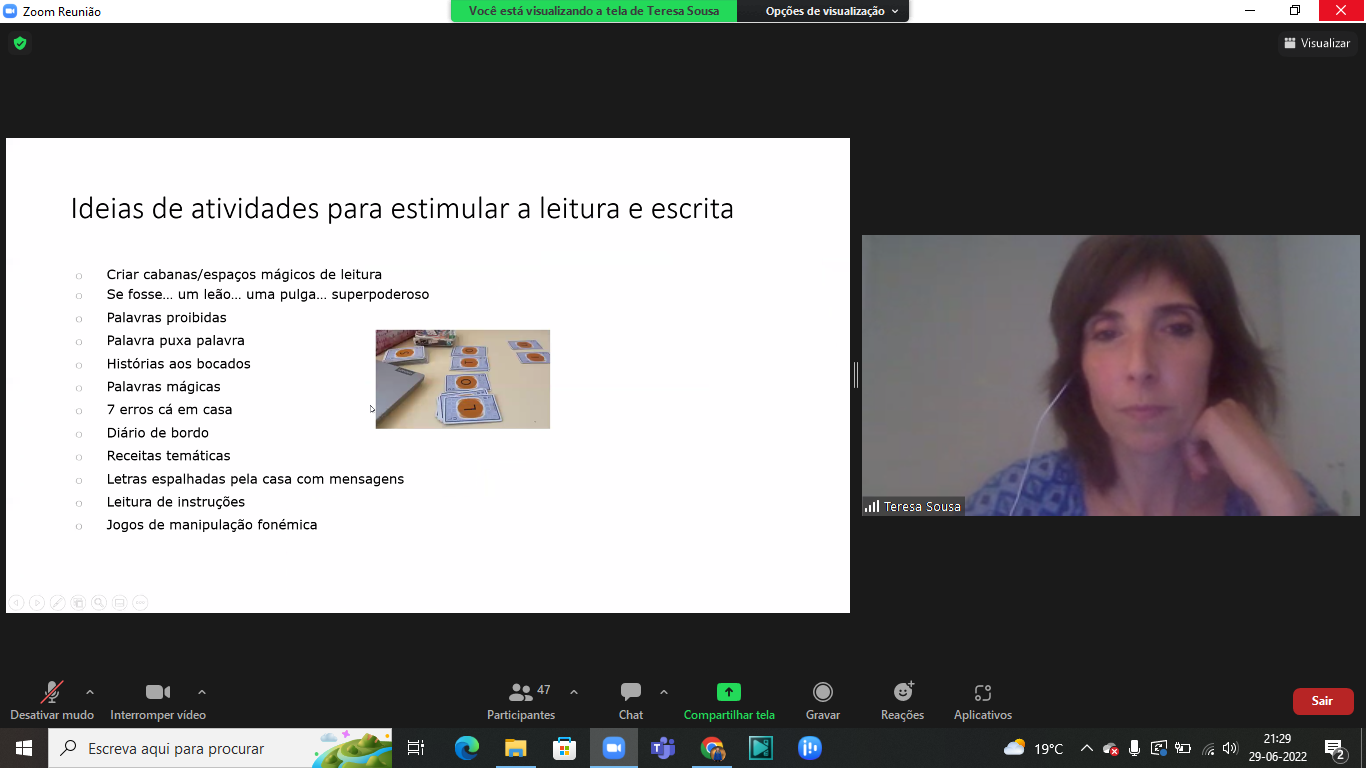Open Microsoft Teams from the taskbar

pos(662,748)
